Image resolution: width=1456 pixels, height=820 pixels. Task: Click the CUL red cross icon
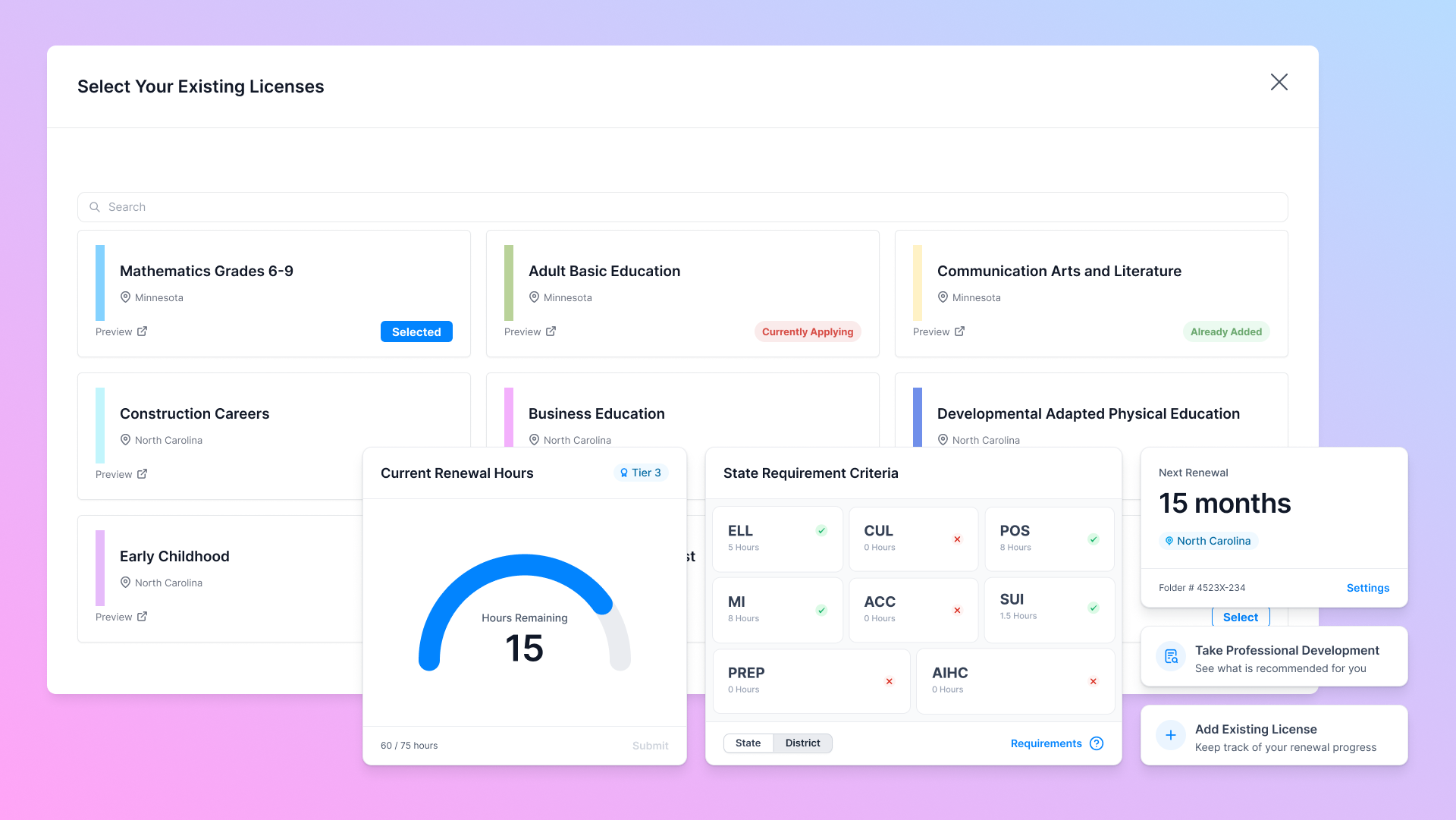pyautogui.click(x=957, y=539)
